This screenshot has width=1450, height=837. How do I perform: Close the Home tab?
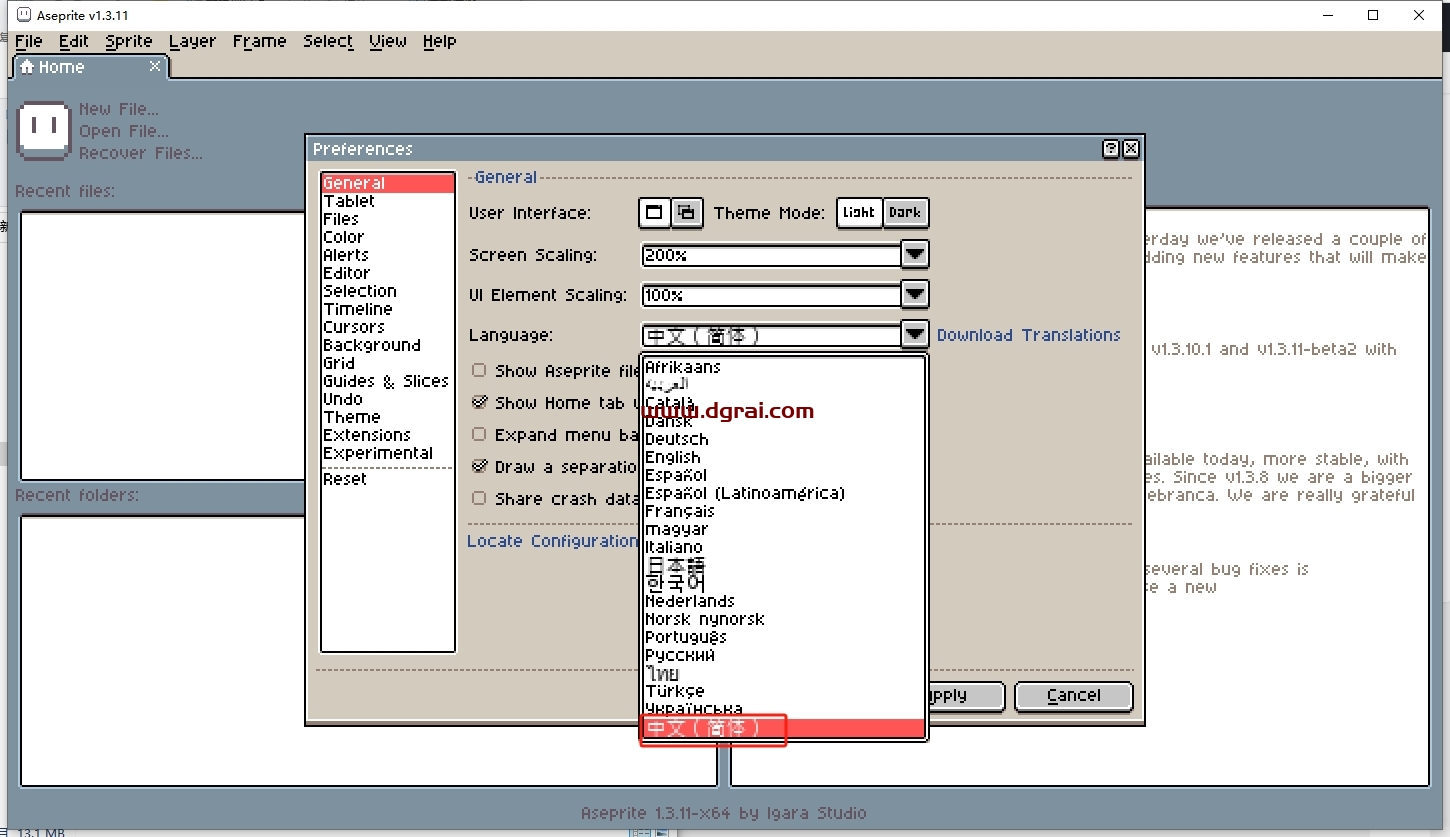pyautogui.click(x=155, y=66)
